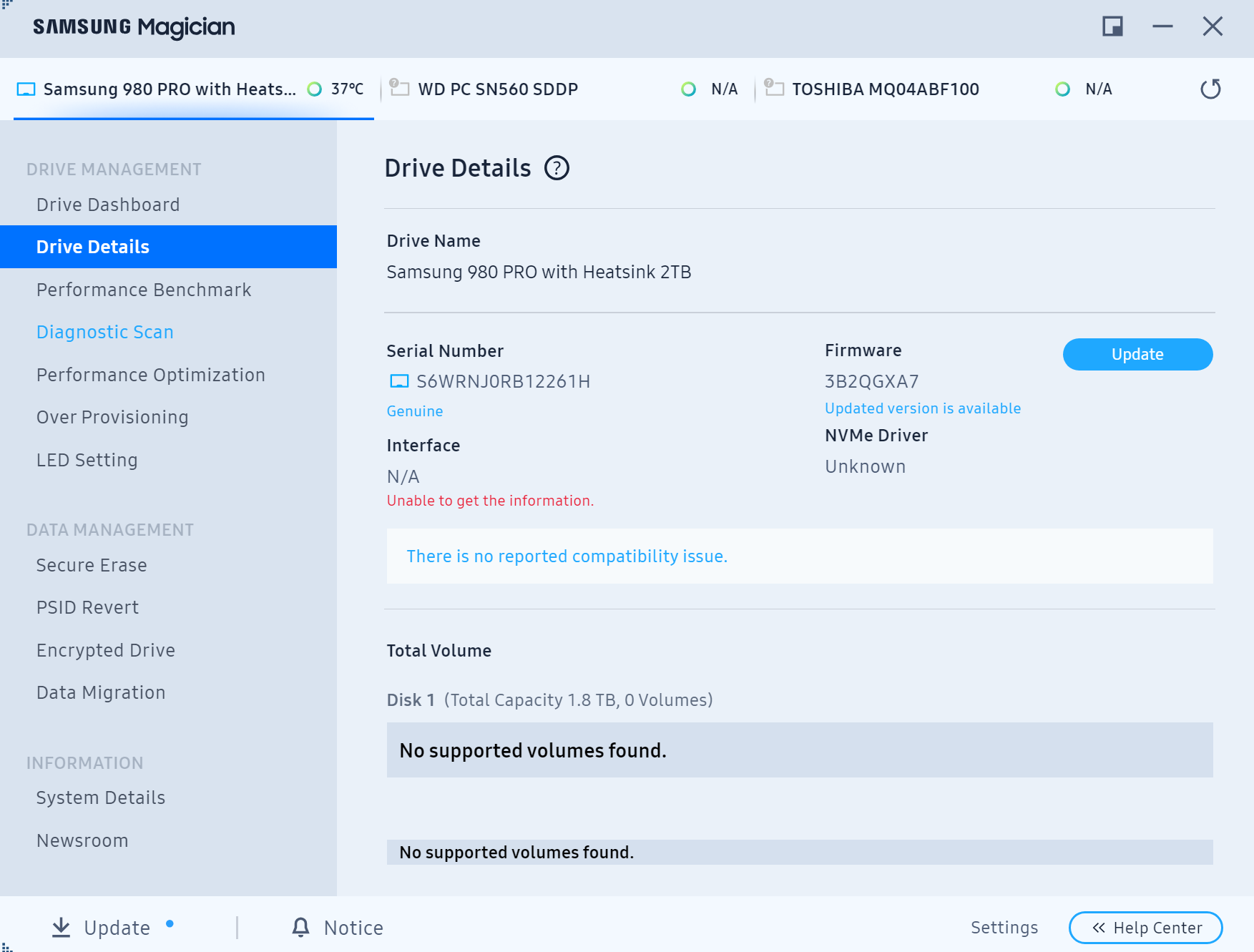Close the Samsung Magician window
Screen dimensions: 1254x952
[x=1213, y=26]
